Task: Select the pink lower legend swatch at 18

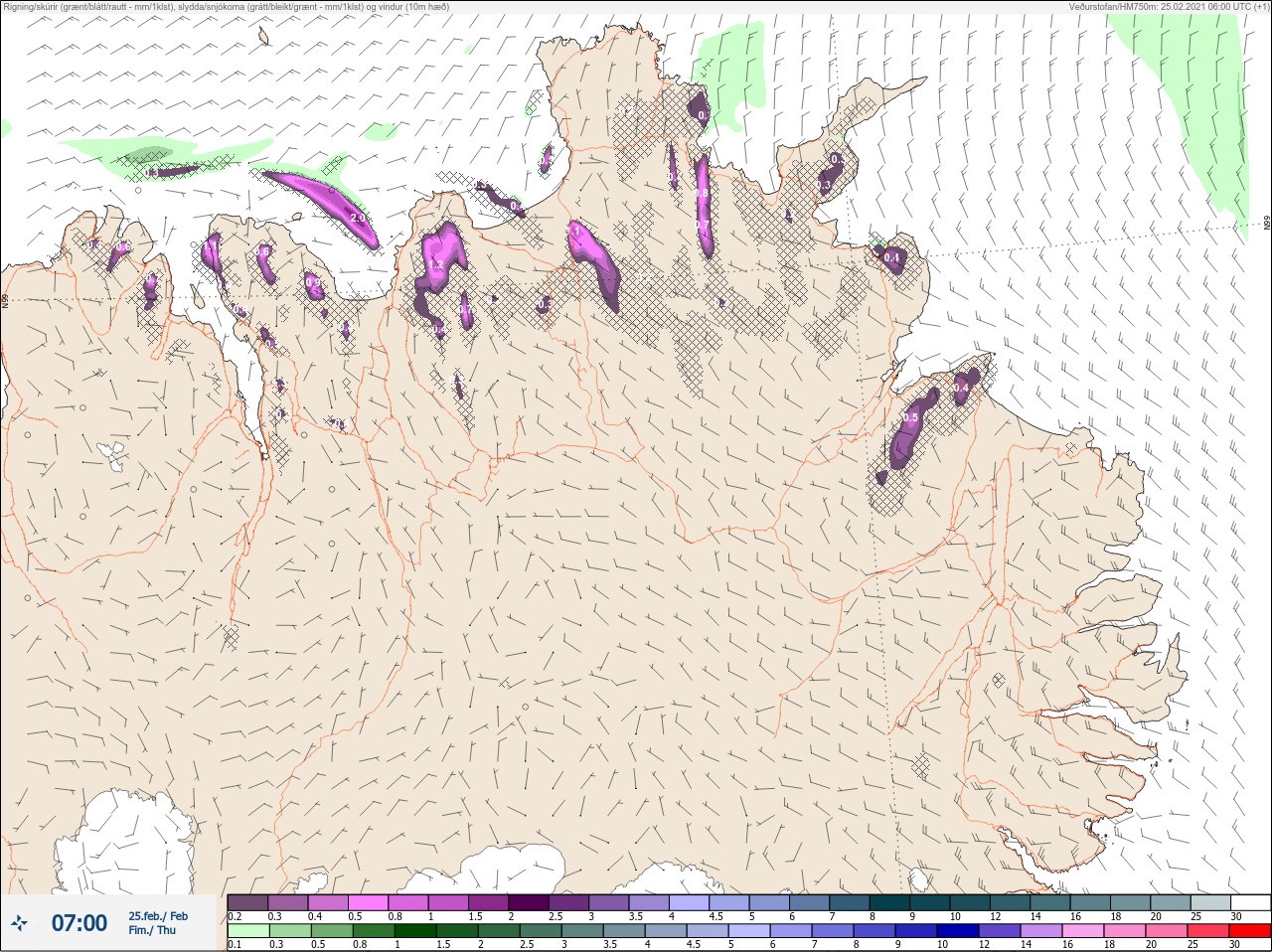Action: pyautogui.click(x=1125, y=931)
